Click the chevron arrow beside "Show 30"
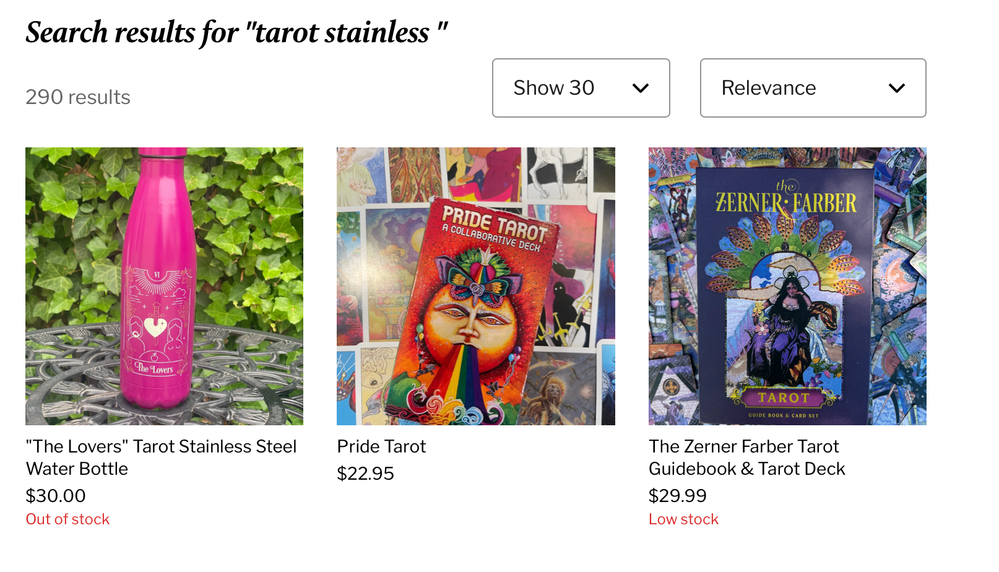 point(641,88)
